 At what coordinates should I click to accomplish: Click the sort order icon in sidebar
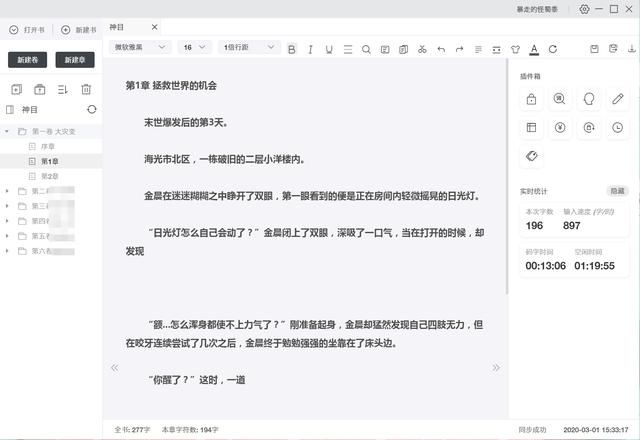(x=63, y=89)
